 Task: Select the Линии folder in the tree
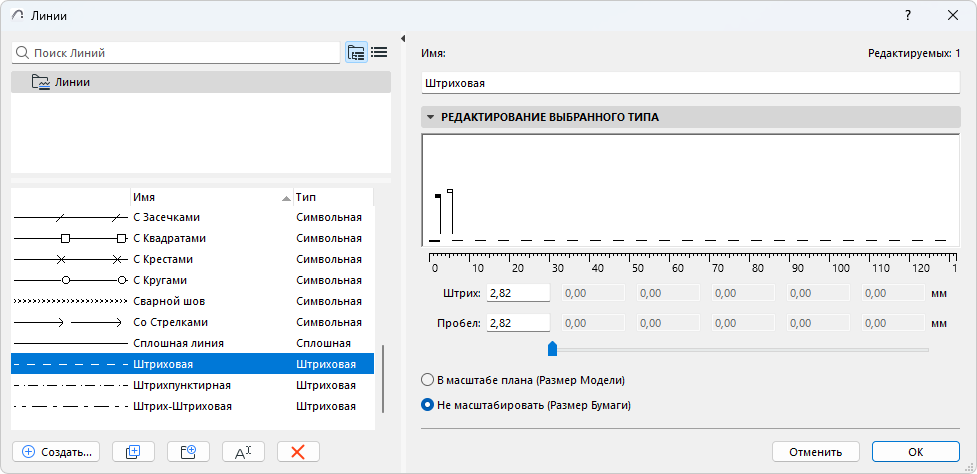pos(201,82)
